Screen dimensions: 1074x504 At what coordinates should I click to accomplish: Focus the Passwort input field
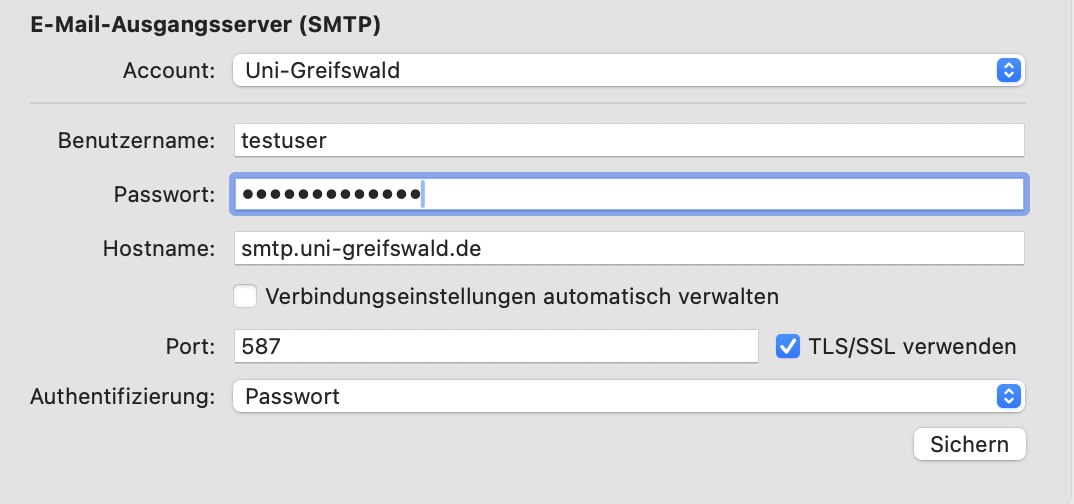click(x=628, y=194)
